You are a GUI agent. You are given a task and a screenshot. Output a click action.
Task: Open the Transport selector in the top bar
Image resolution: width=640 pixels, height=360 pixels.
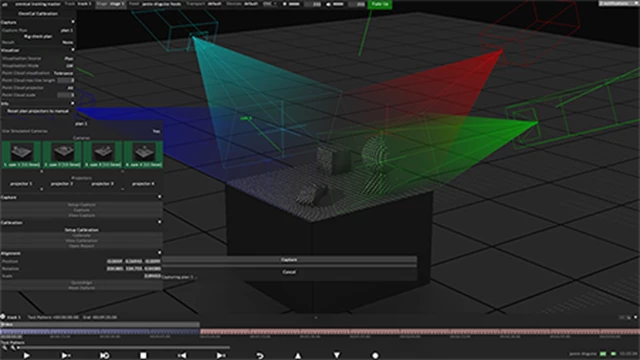tap(204, 4)
